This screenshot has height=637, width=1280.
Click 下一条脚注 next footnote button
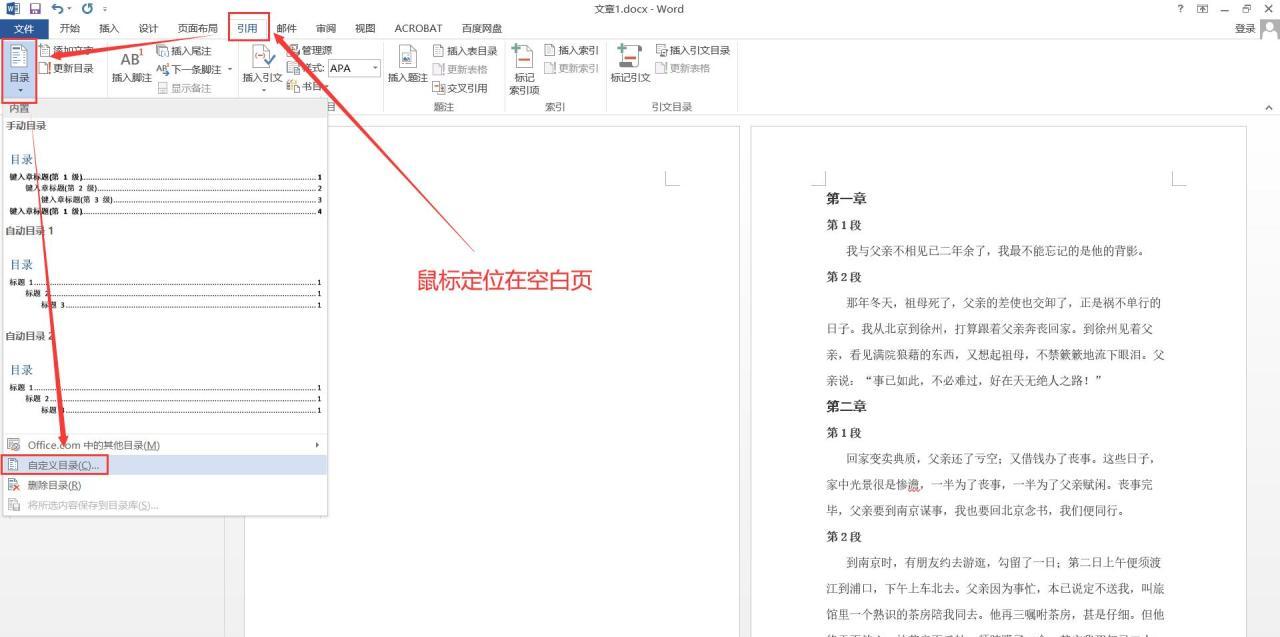tap(188, 69)
